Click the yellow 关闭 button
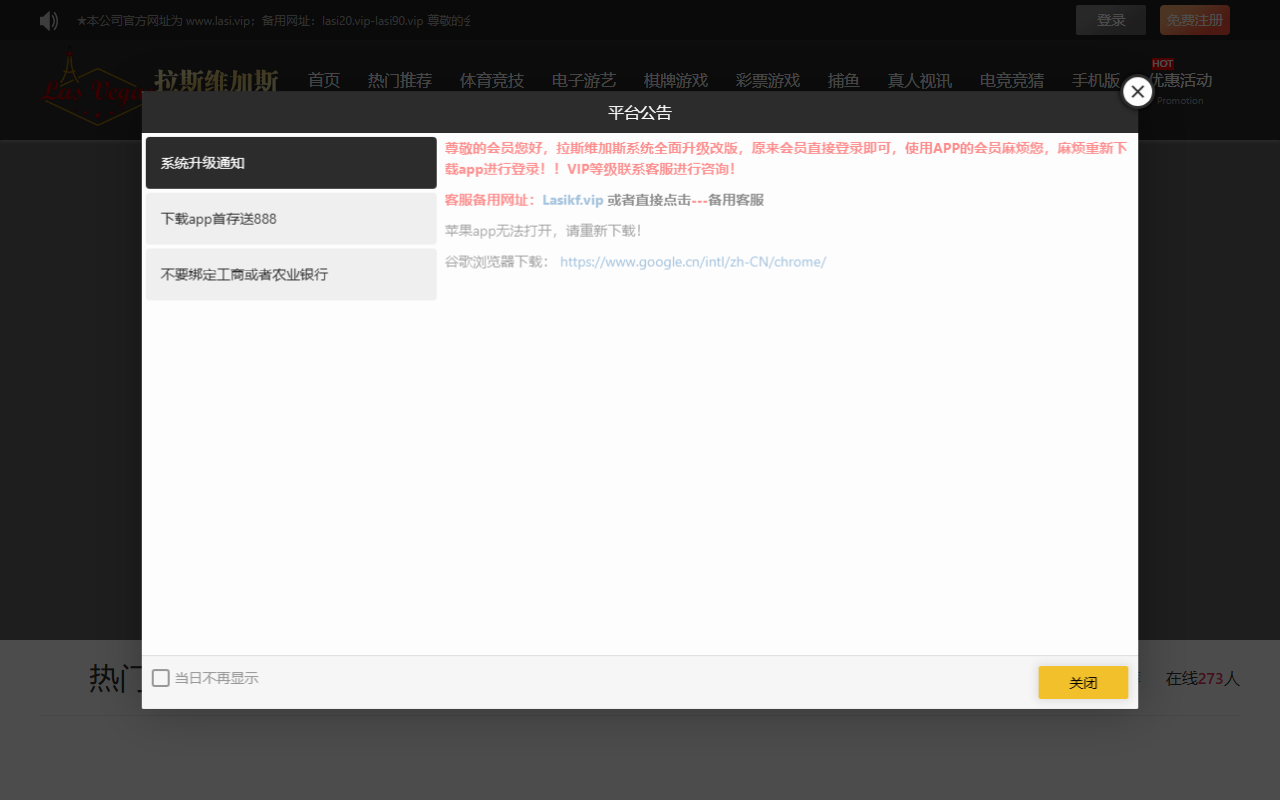The height and width of the screenshot is (800, 1280). pyautogui.click(x=1083, y=682)
